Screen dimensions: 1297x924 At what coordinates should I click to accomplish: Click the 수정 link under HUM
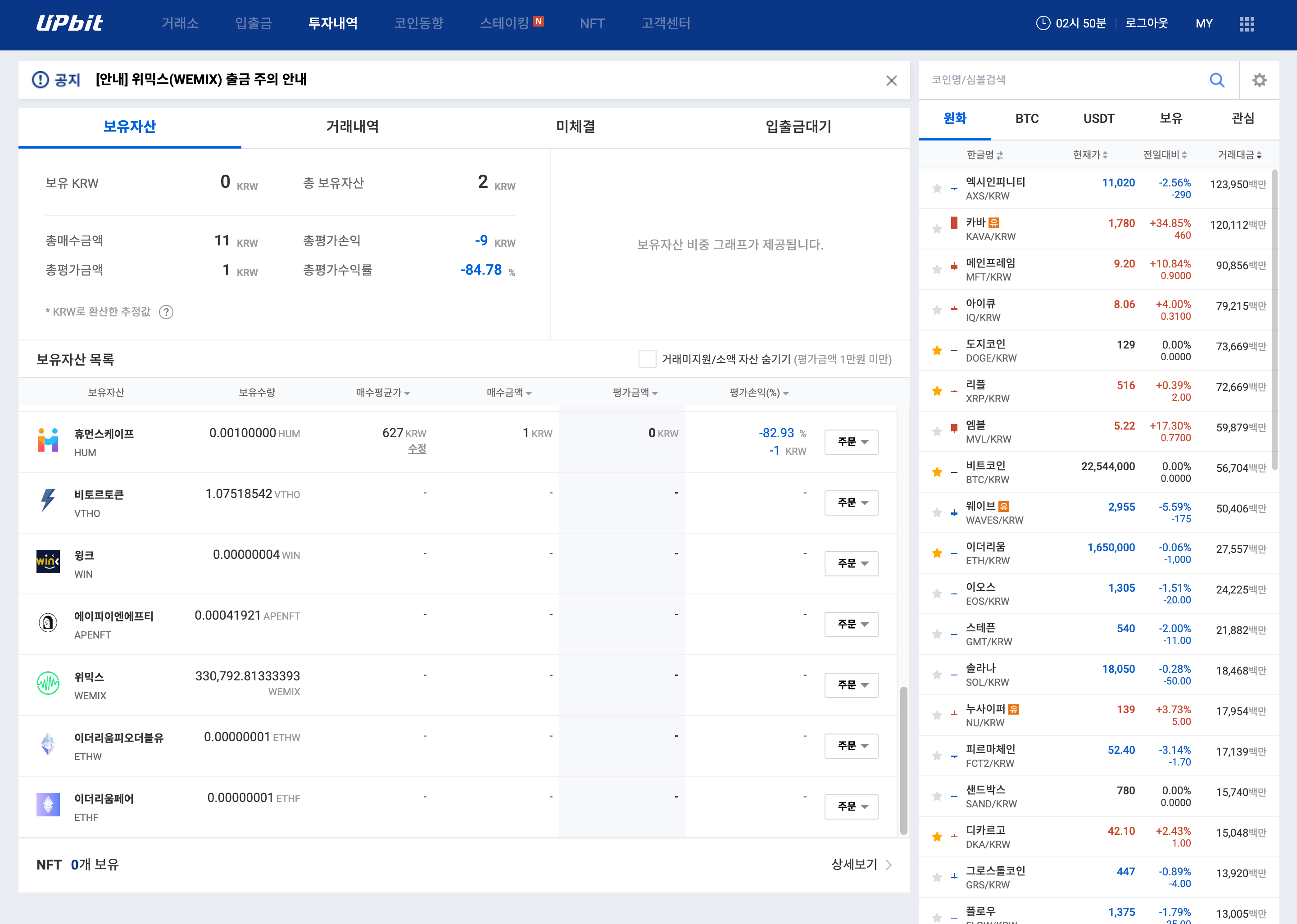pos(417,449)
